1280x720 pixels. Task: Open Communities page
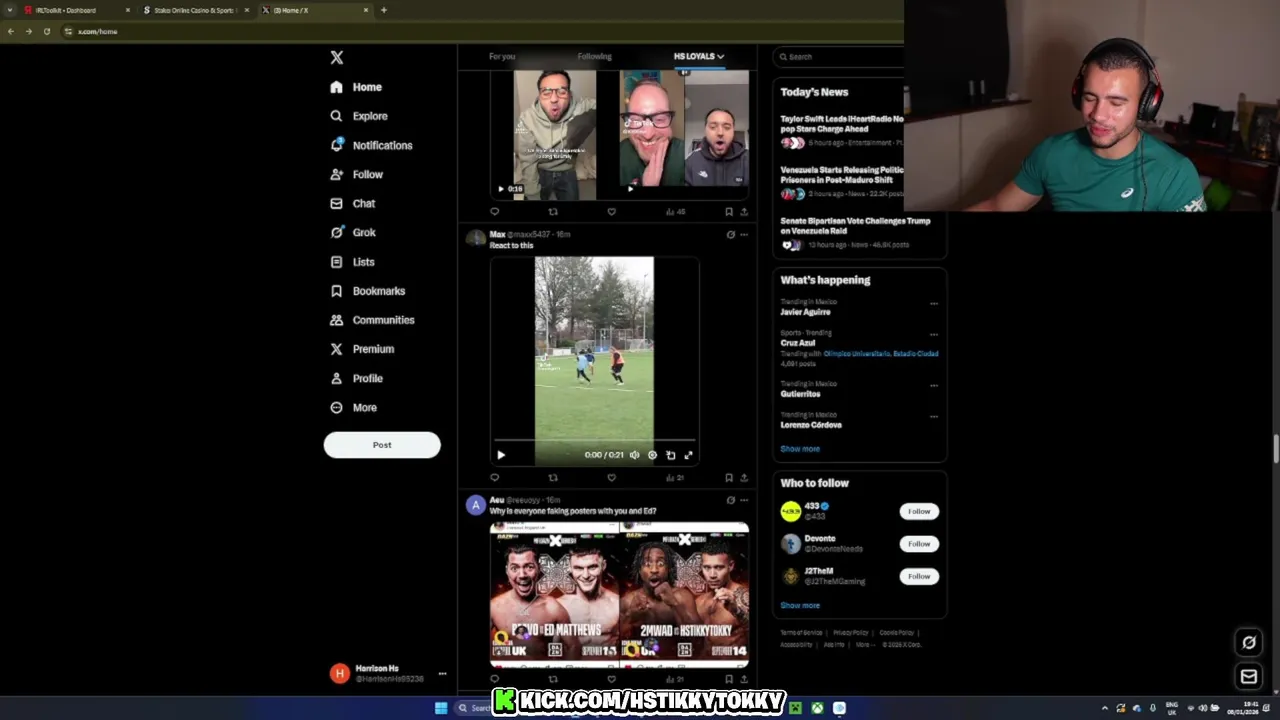(x=372, y=320)
